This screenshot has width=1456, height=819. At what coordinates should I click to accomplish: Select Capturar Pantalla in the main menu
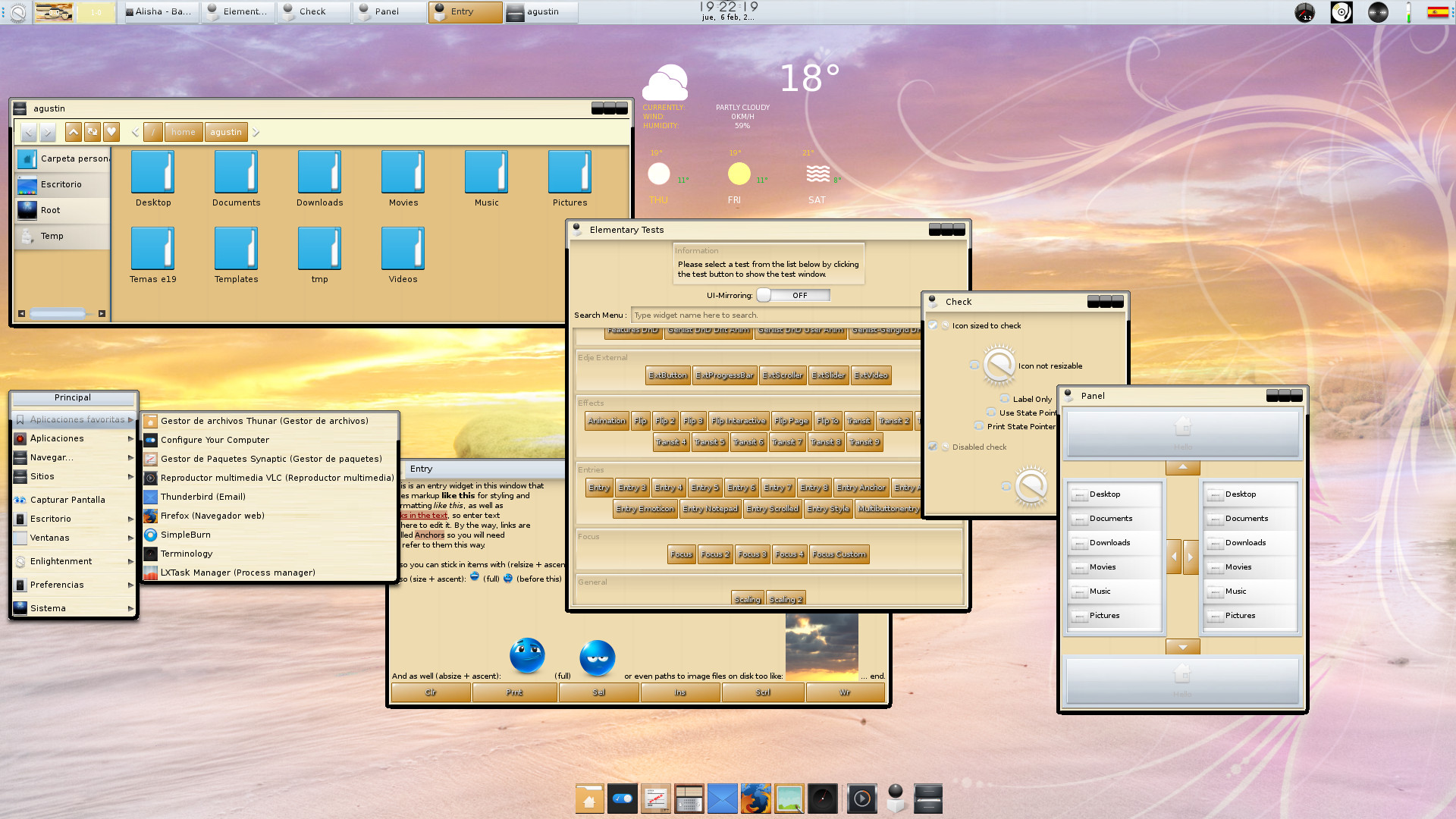[x=74, y=500]
